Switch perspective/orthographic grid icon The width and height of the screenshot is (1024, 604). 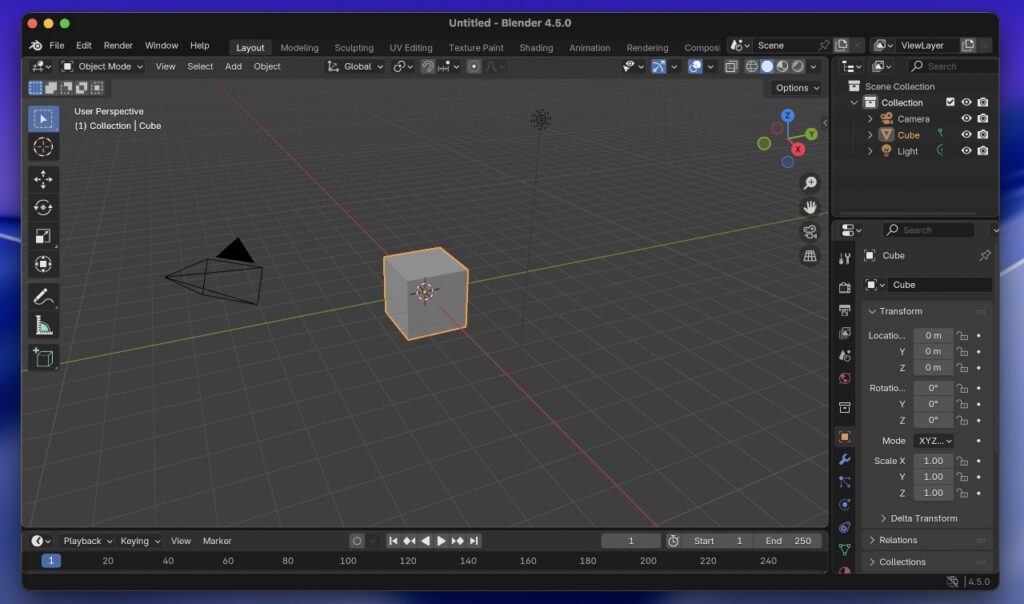click(x=810, y=255)
